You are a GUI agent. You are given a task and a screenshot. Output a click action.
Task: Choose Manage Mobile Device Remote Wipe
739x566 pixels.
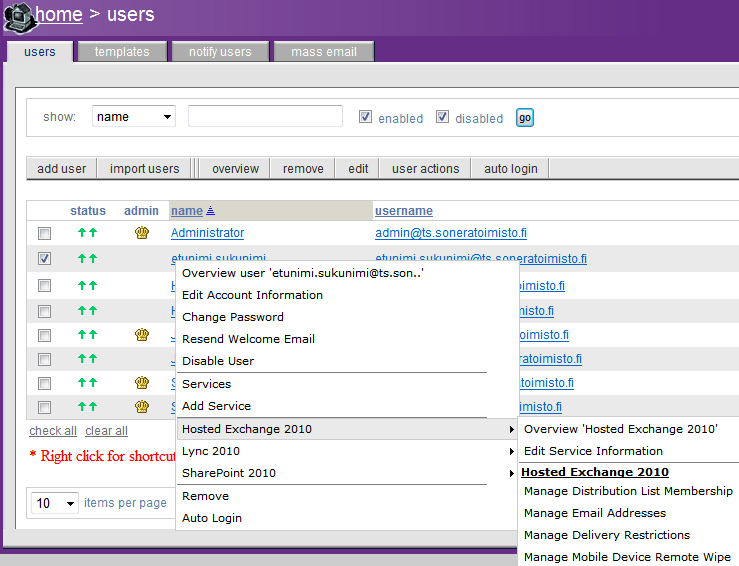click(x=627, y=557)
